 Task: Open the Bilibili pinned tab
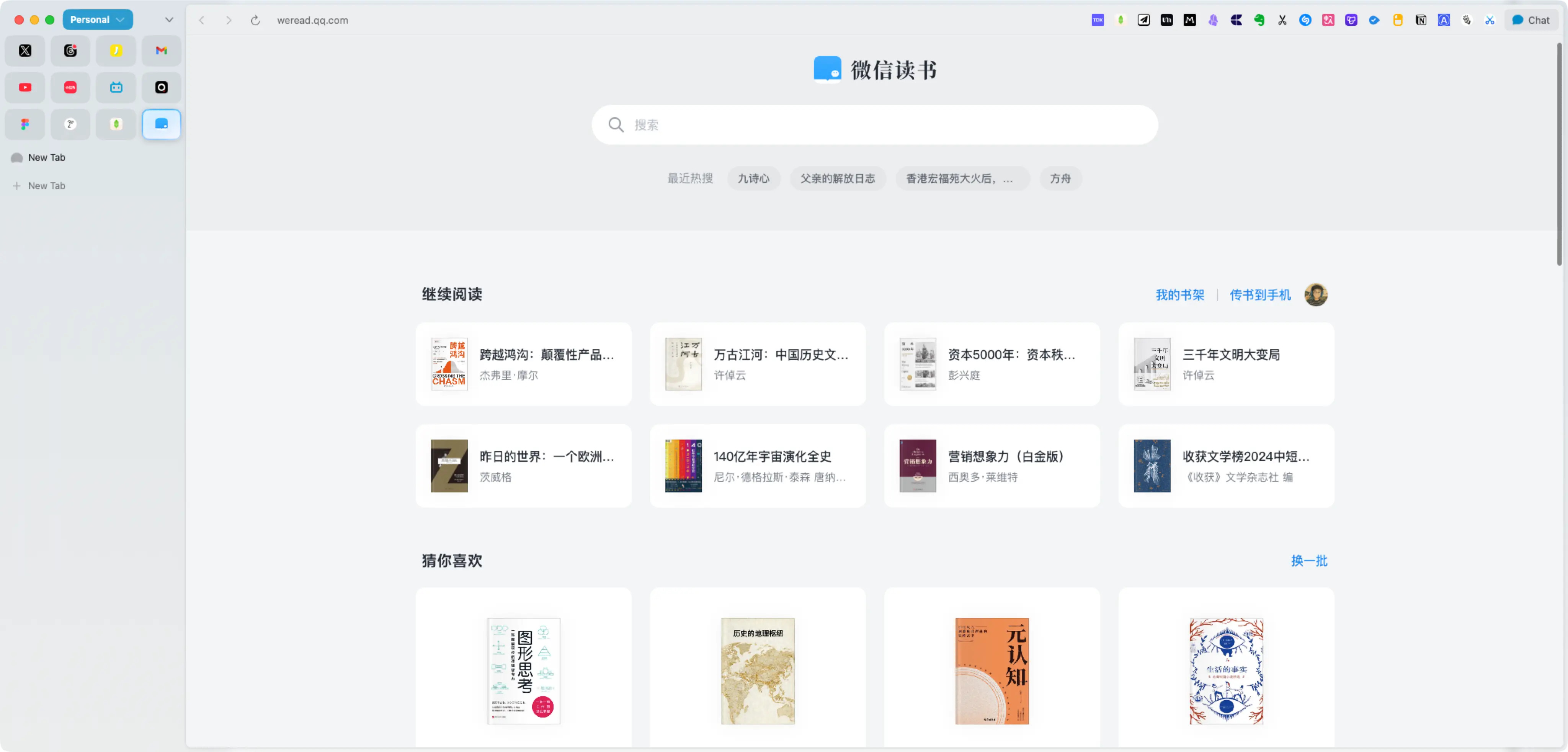pos(116,88)
